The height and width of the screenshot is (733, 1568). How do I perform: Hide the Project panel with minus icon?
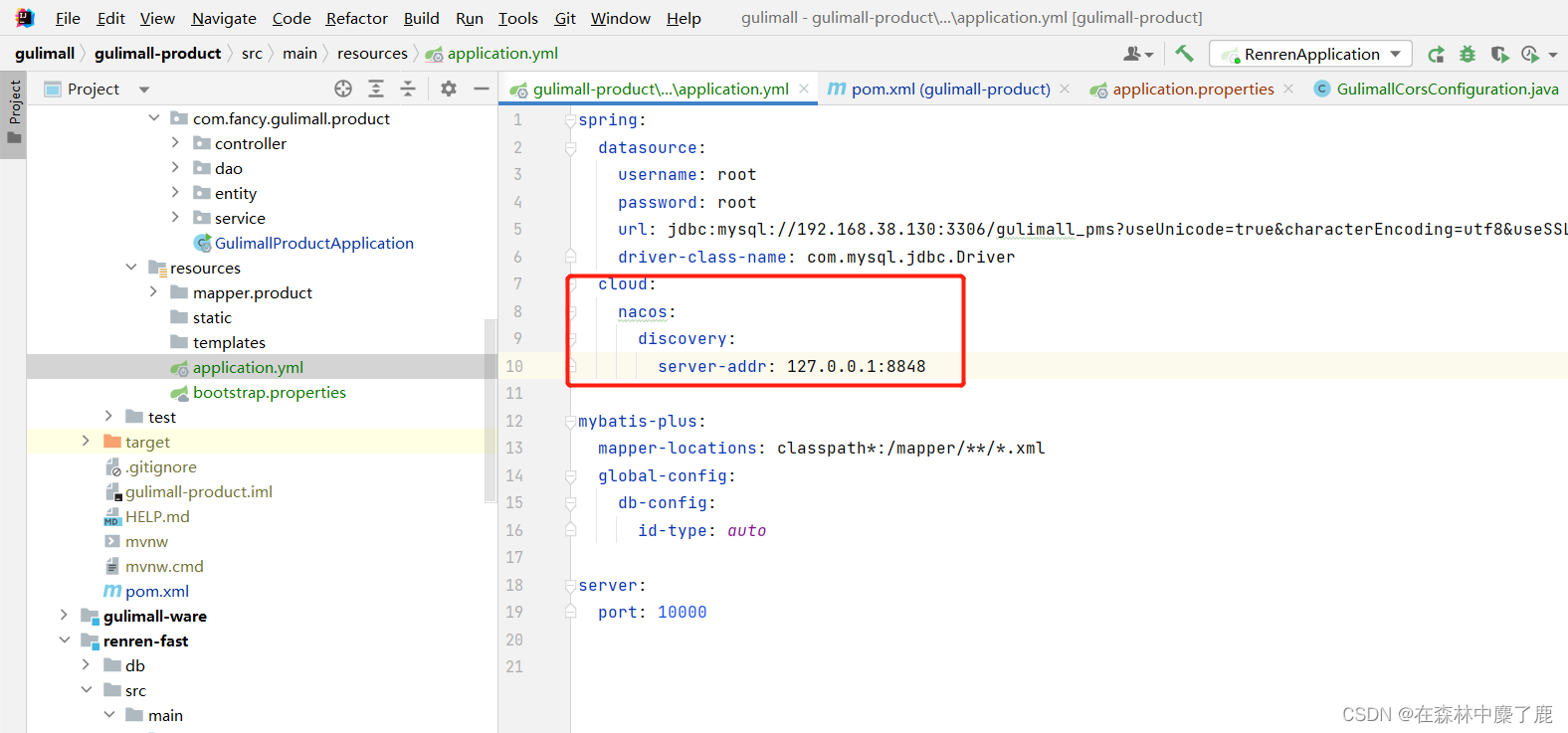pyautogui.click(x=482, y=89)
